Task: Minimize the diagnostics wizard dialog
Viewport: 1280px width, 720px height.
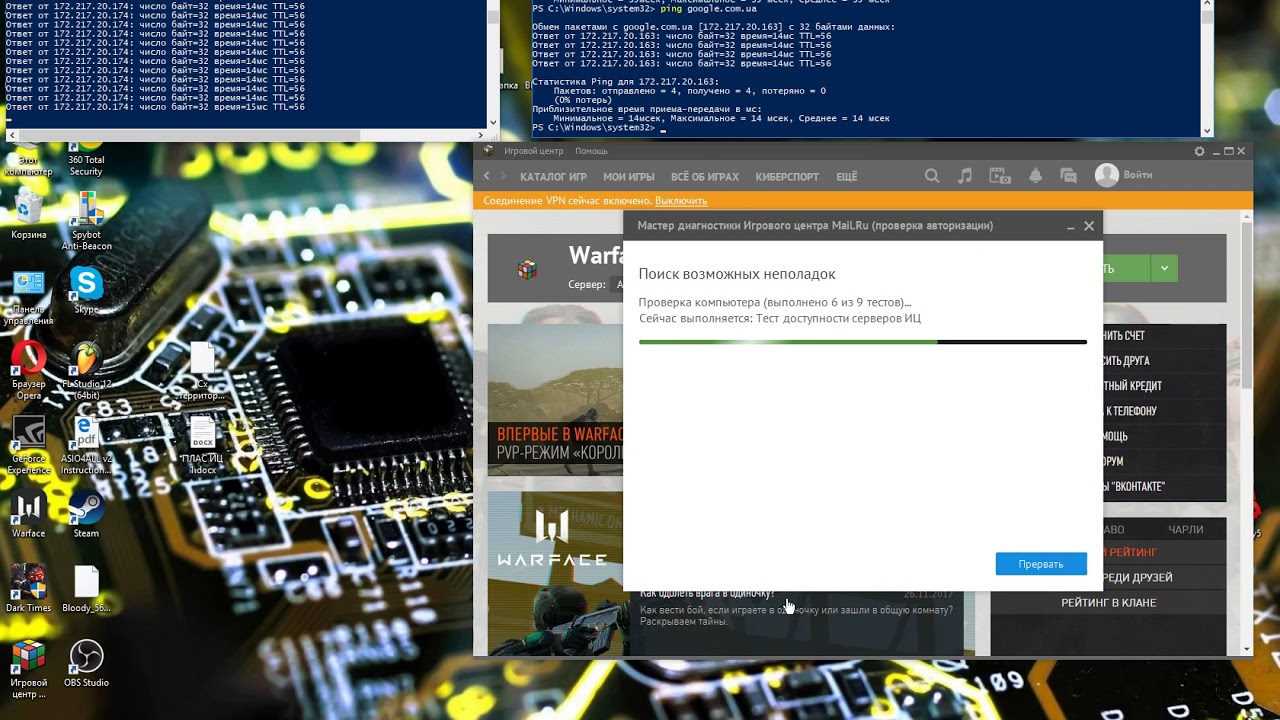Action: tap(1070, 226)
